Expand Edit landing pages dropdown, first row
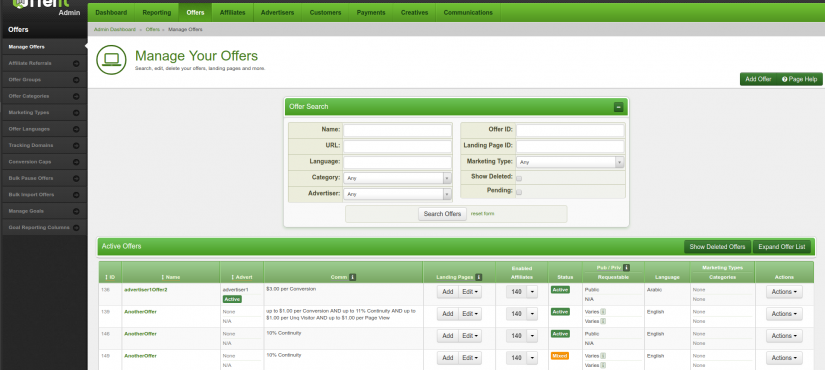825x370 pixels. coord(470,292)
